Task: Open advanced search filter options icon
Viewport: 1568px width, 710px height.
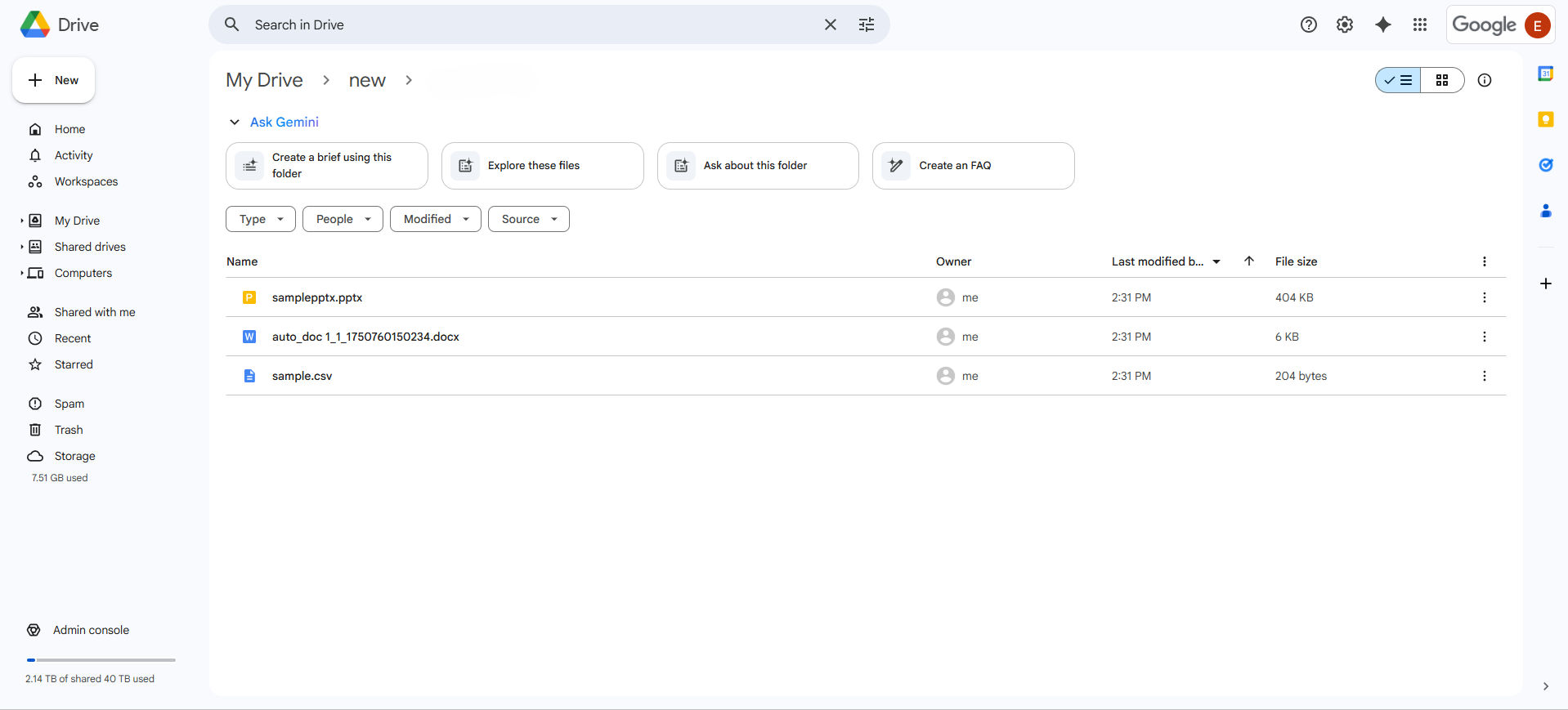Action: (x=867, y=25)
